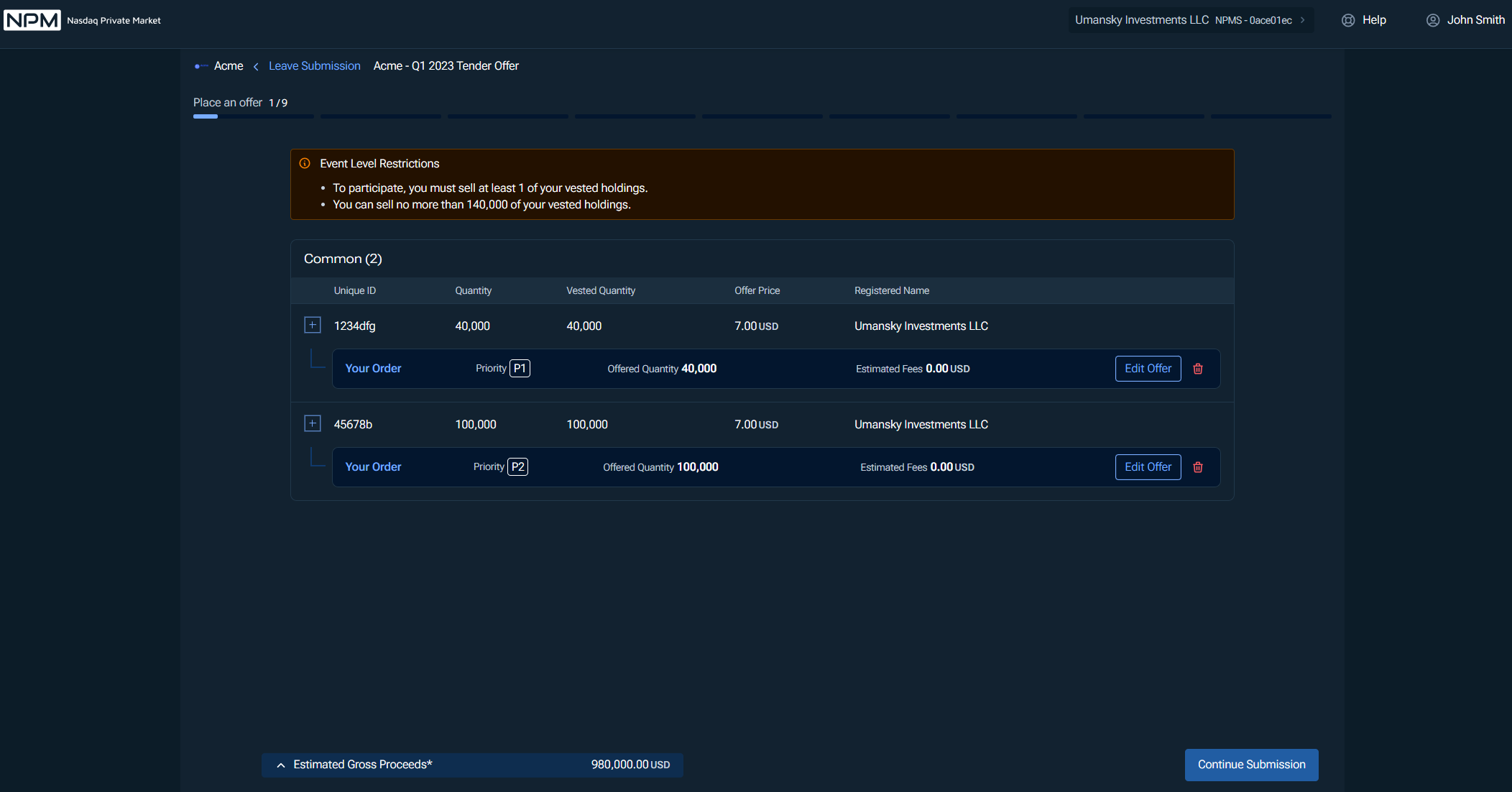The height and width of the screenshot is (792, 1512).
Task: Delete the P2 order via trash icon
Action: pos(1198,467)
